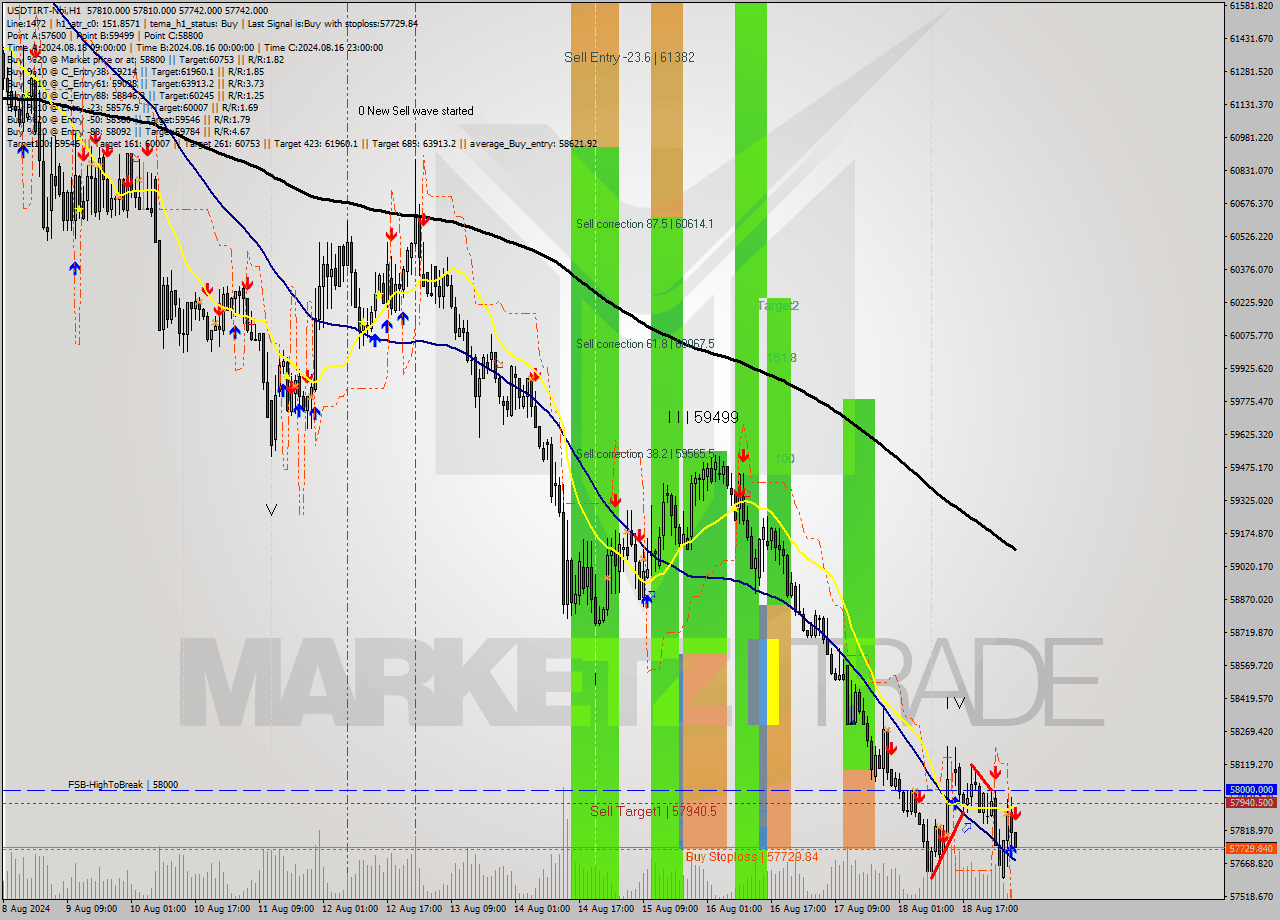This screenshot has width=1280, height=920.
Task: Click the yellow bar inside the blue rectangle
Action: 773,682
